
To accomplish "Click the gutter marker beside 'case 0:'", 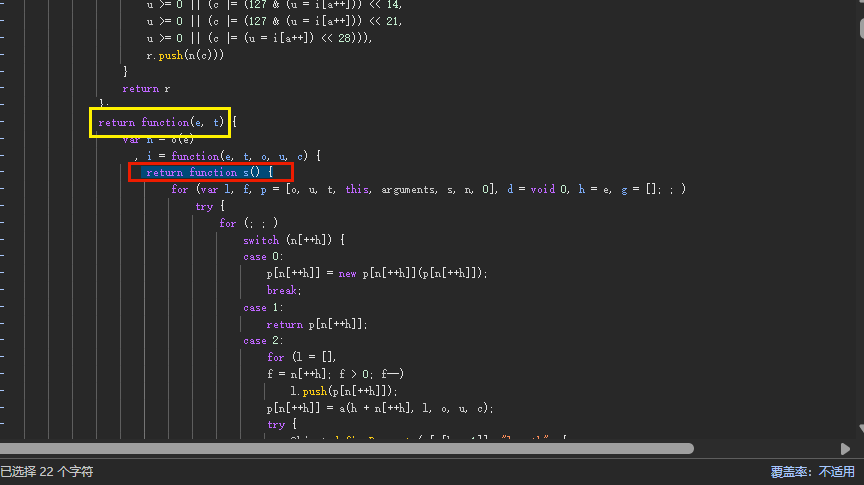I will [x=2, y=256].
